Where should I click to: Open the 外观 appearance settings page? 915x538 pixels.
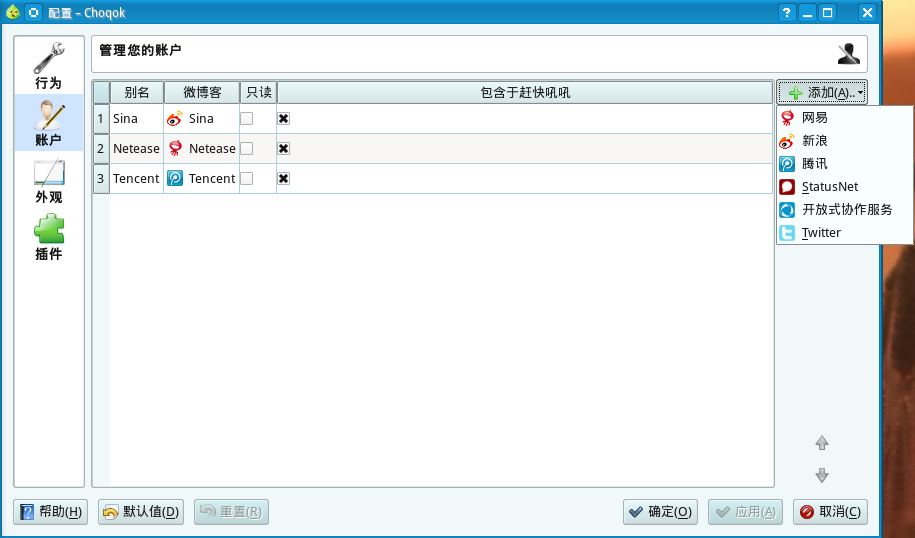click(49, 180)
